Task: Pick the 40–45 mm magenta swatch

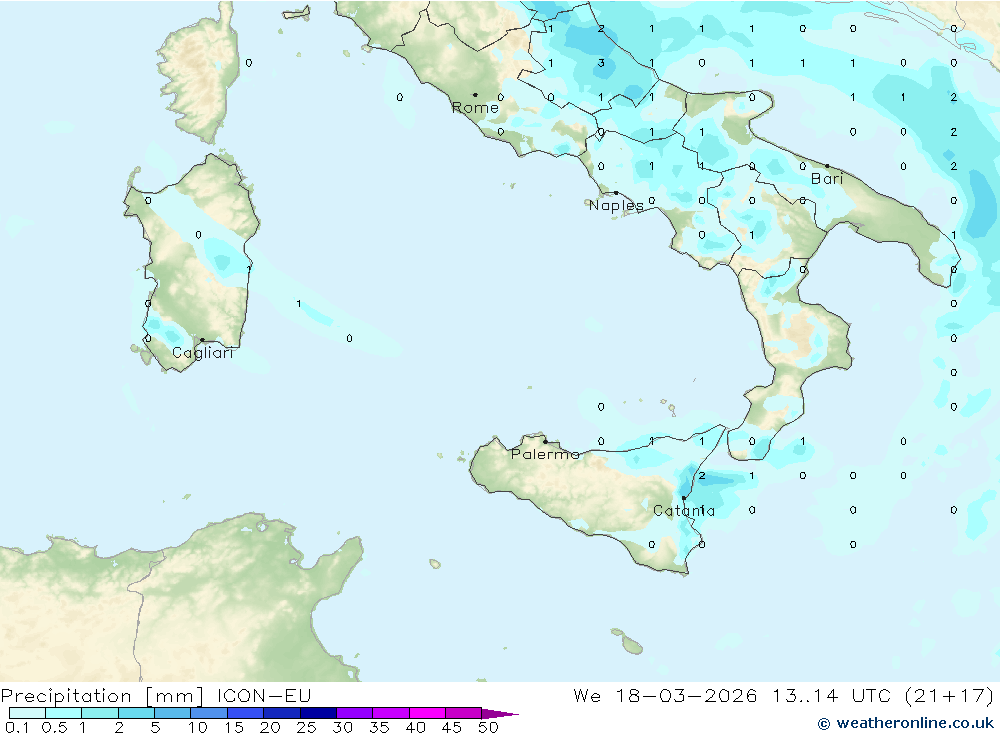Action: click(x=427, y=713)
